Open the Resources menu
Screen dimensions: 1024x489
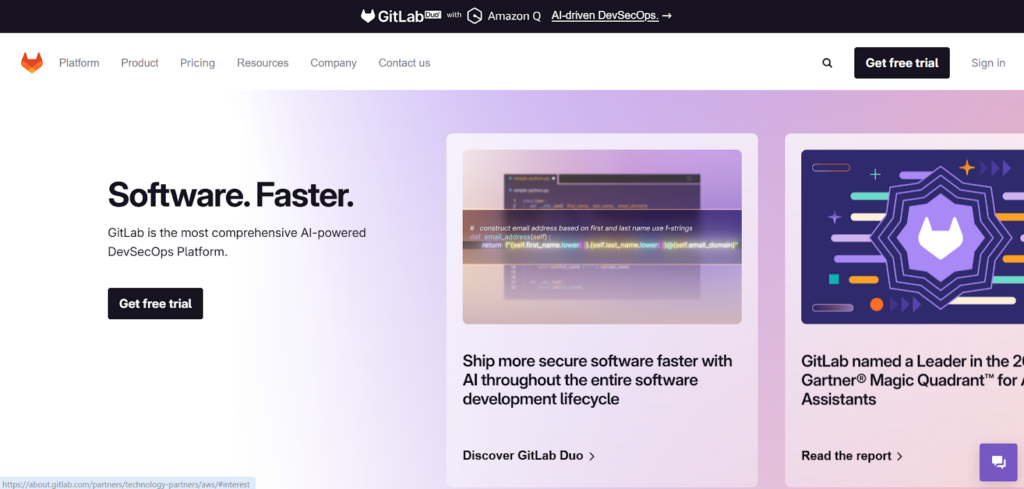263,63
